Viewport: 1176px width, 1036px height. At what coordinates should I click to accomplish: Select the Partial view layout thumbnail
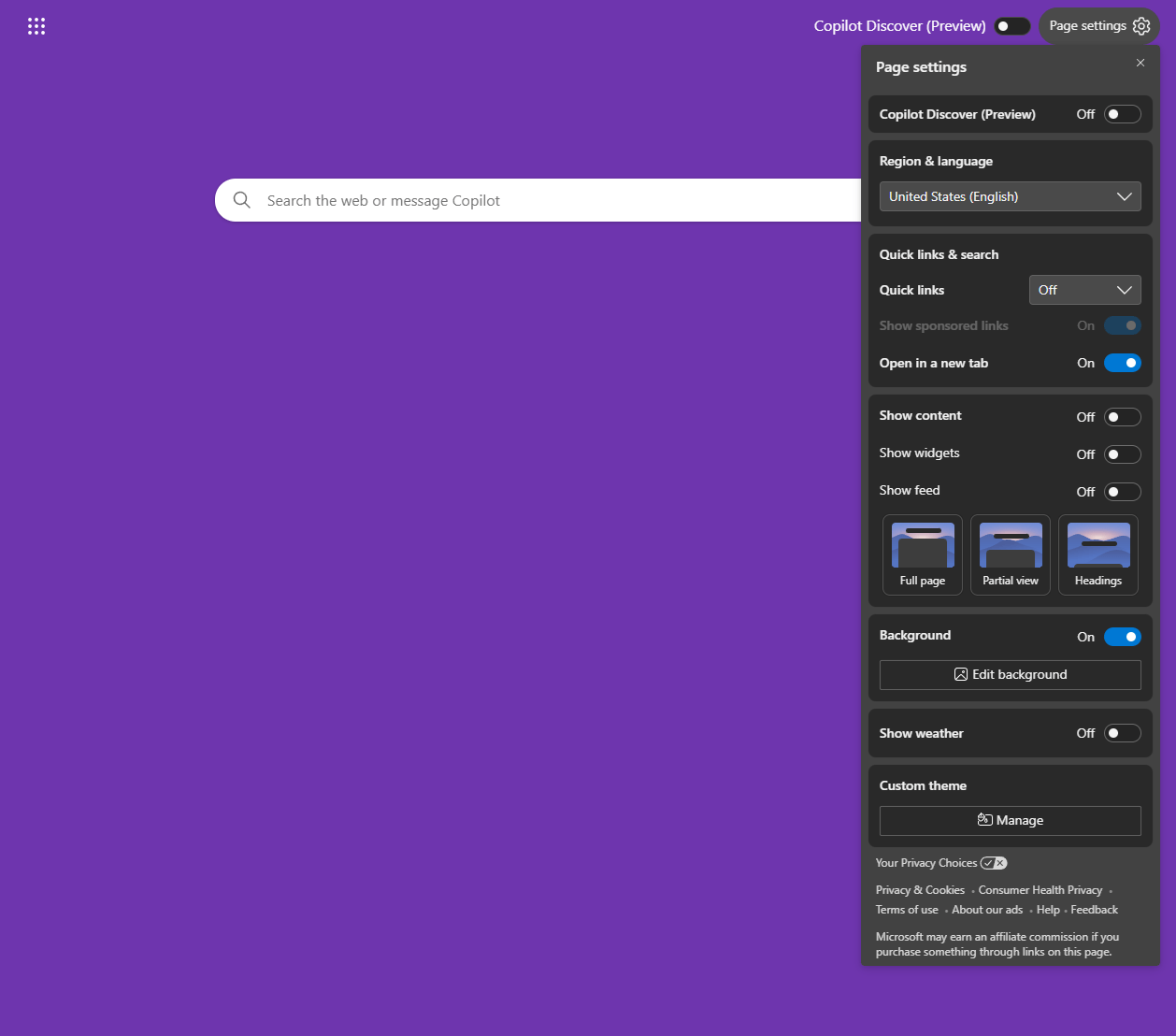tap(1010, 554)
